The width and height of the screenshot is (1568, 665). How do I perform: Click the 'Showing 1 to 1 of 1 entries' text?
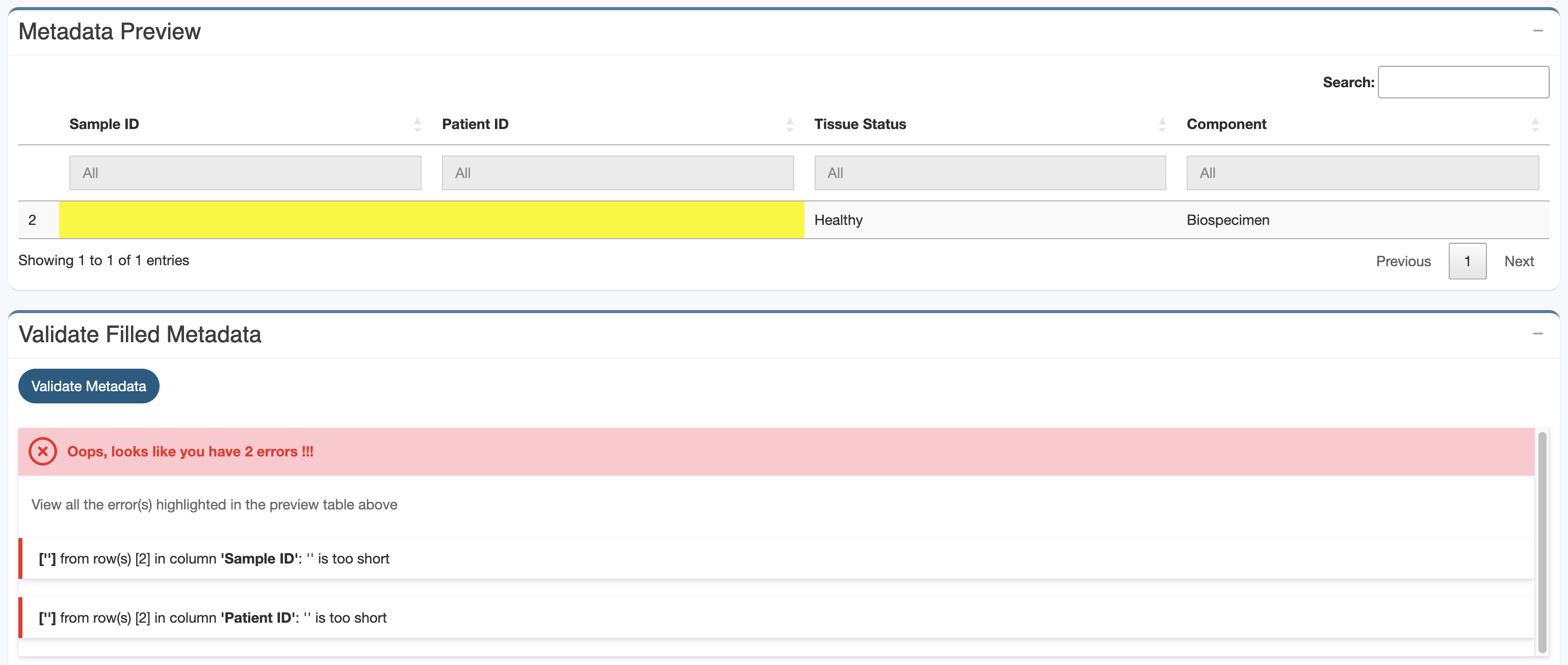tap(103, 261)
